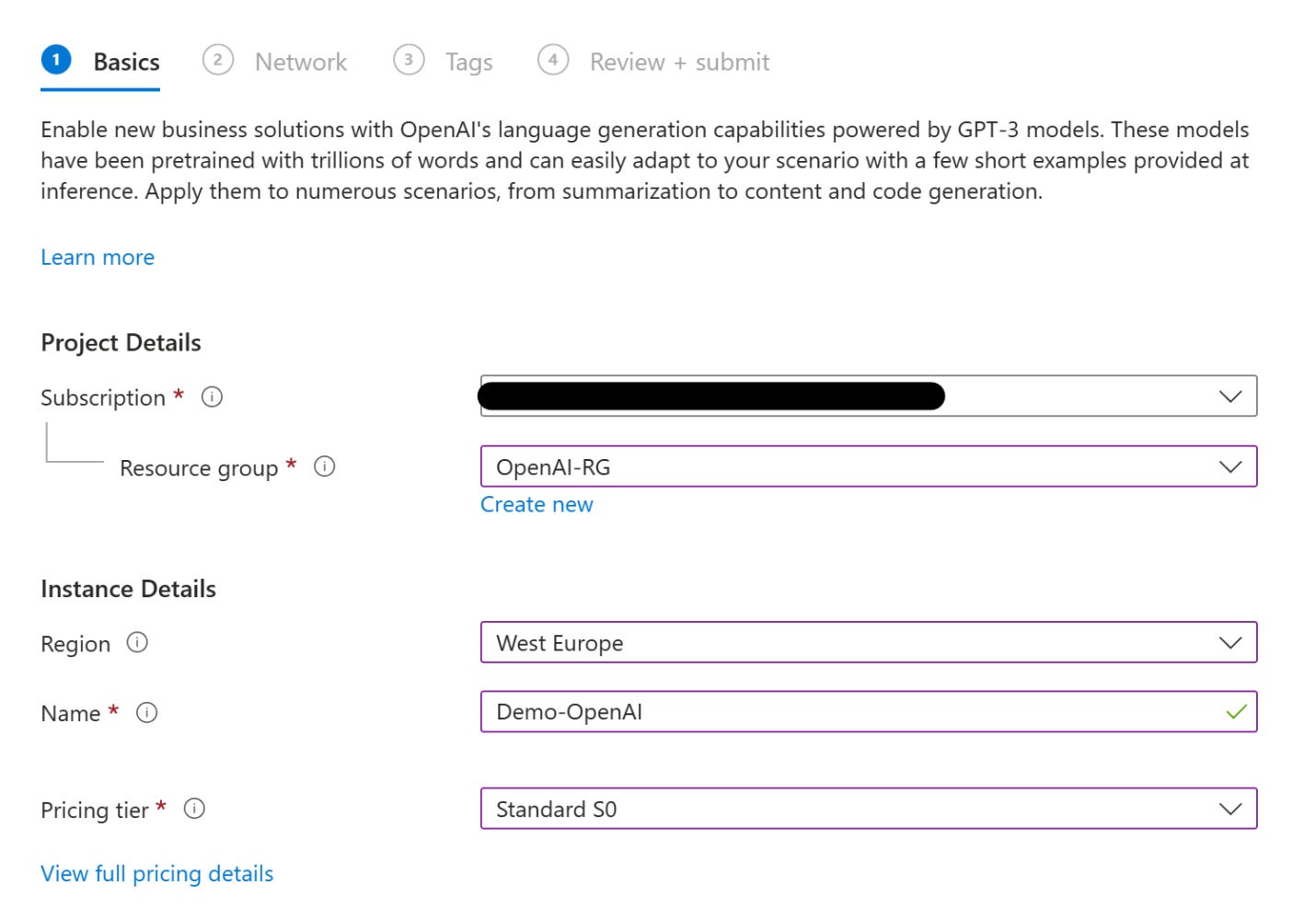
Task: Select step 2 circle icon for Network
Action: pos(217,60)
